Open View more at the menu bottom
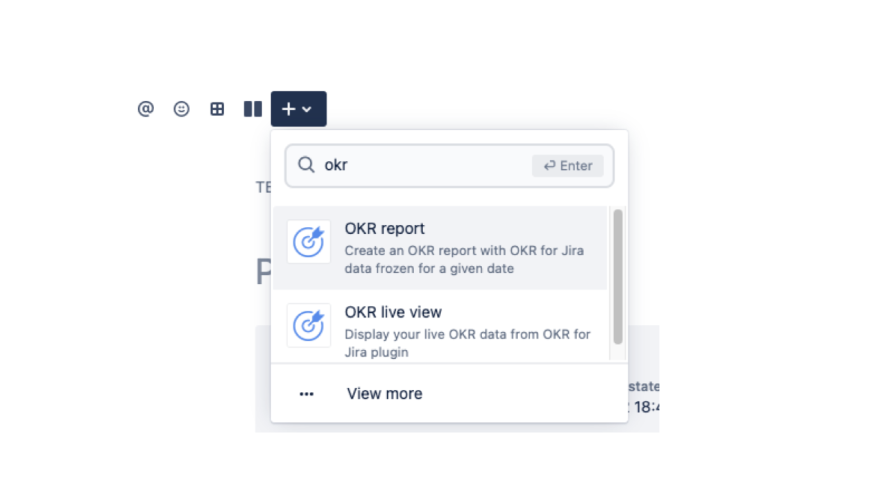The width and height of the screenshot is (870, 495). pyautogui.click(x=449, y=393)
